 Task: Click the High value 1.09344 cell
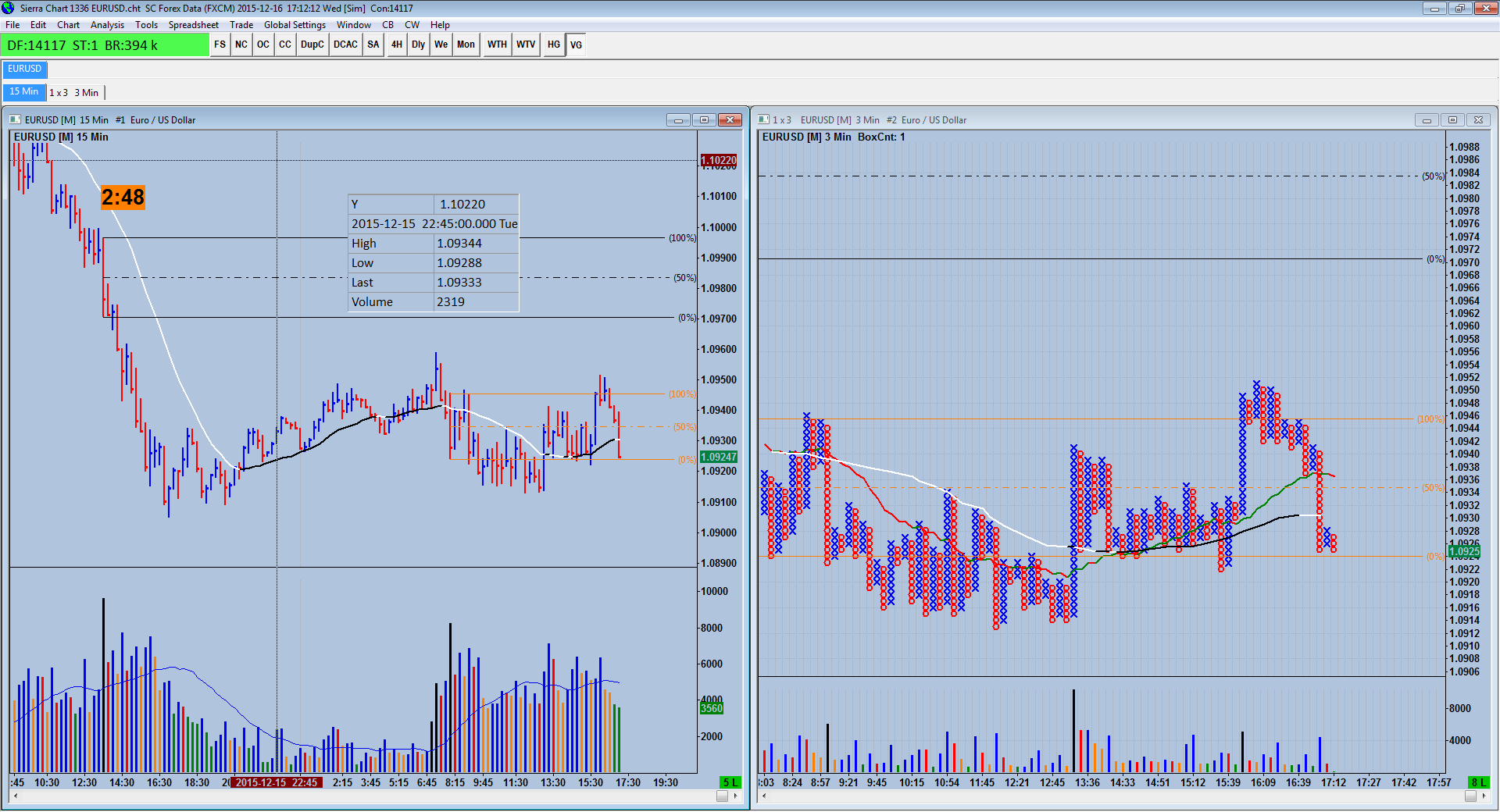pos(476,244)
